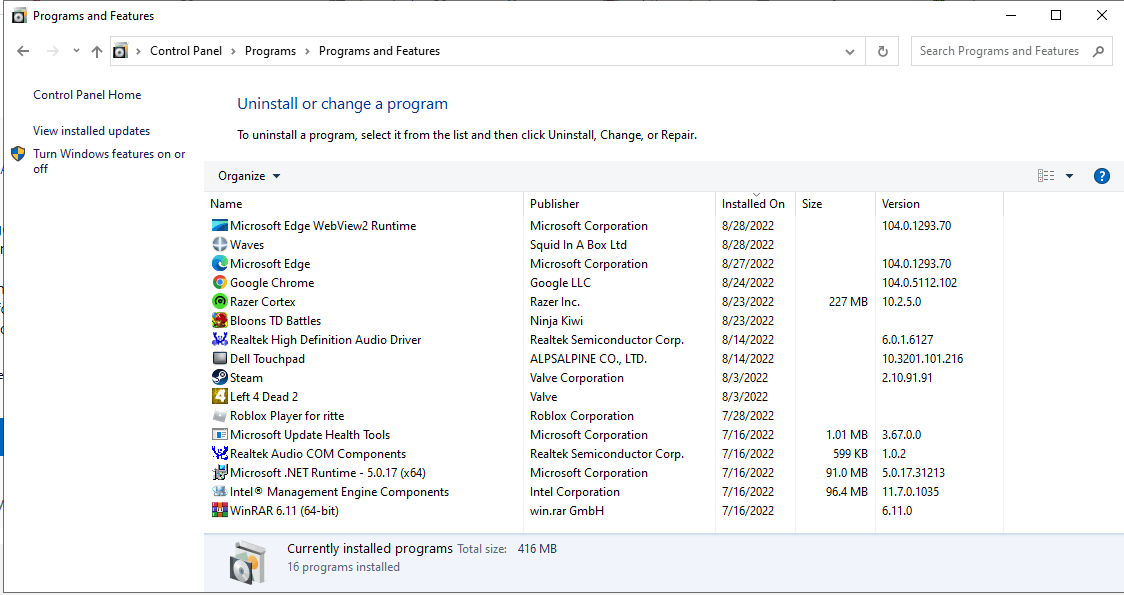Click the 8/24/2022 install date
1124x595 pixels.
click(748, 282)
